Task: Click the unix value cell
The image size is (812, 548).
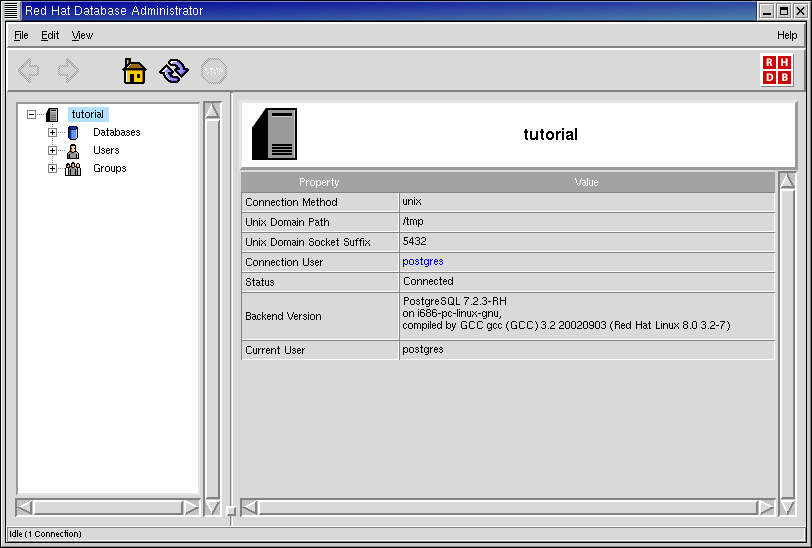Action: 587,202
